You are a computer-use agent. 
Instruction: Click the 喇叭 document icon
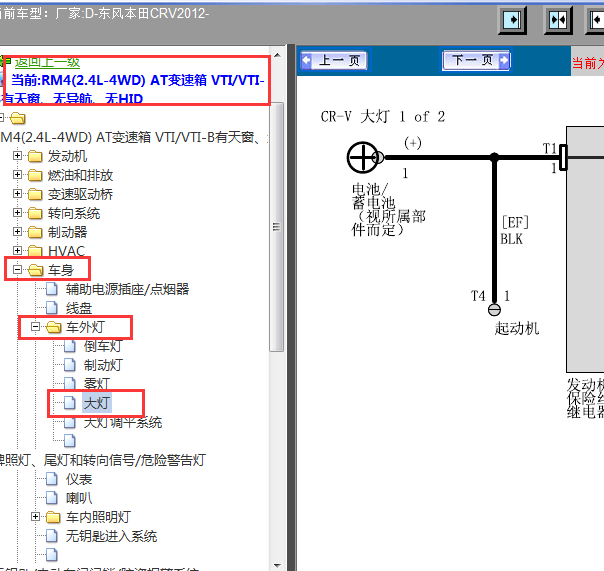coord(52,498)
